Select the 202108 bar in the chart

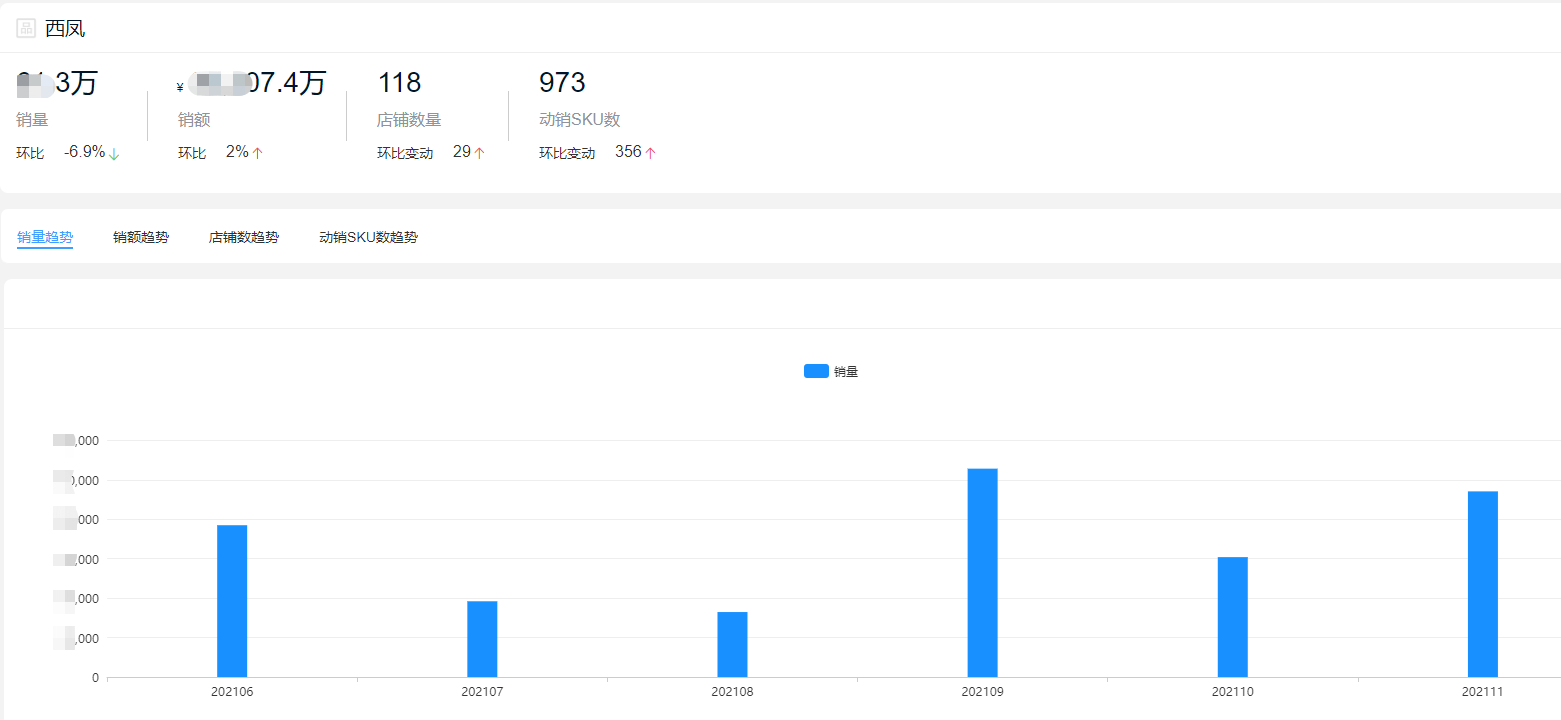732,644
